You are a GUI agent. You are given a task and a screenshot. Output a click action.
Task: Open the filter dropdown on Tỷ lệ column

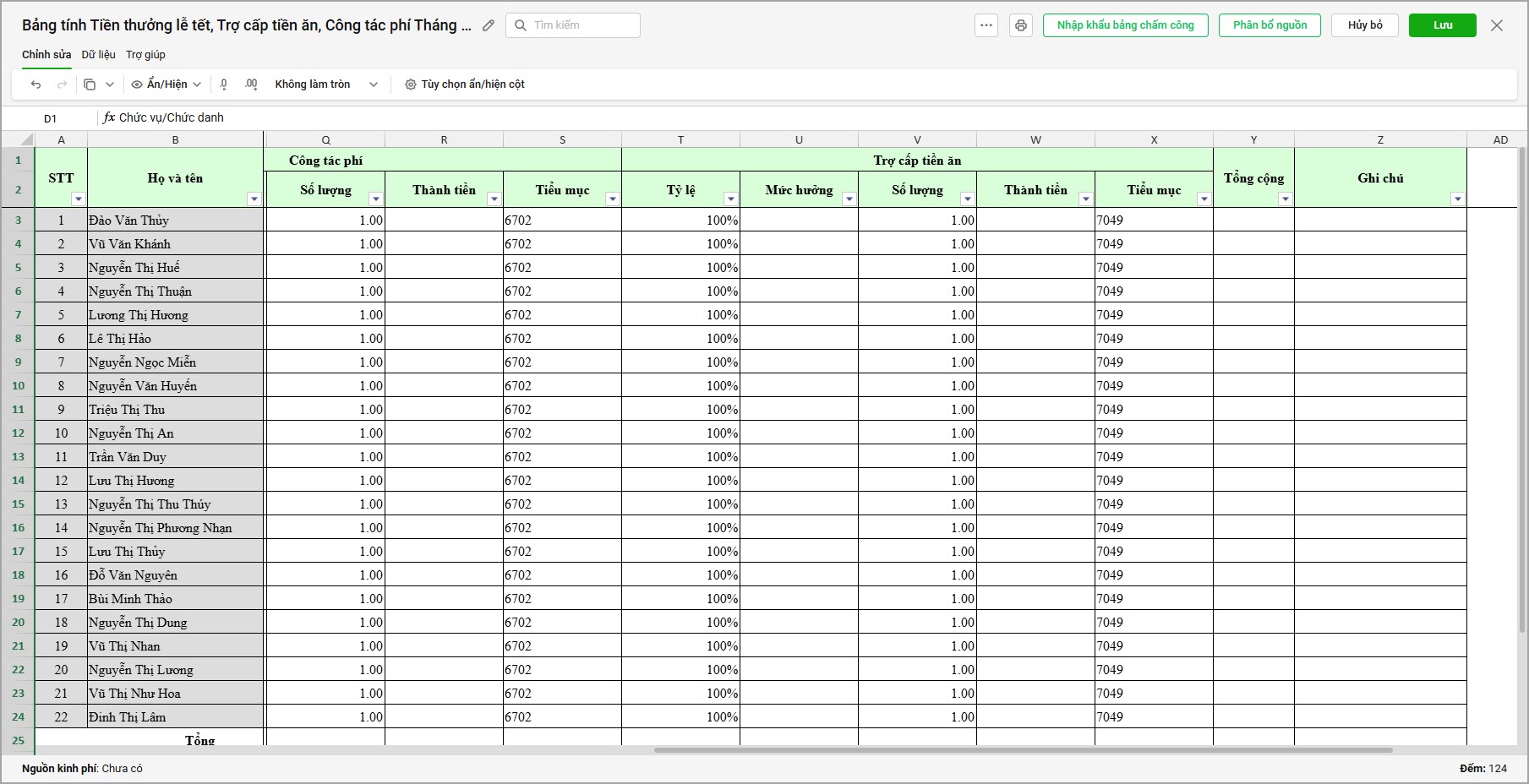tap(731, 199)
